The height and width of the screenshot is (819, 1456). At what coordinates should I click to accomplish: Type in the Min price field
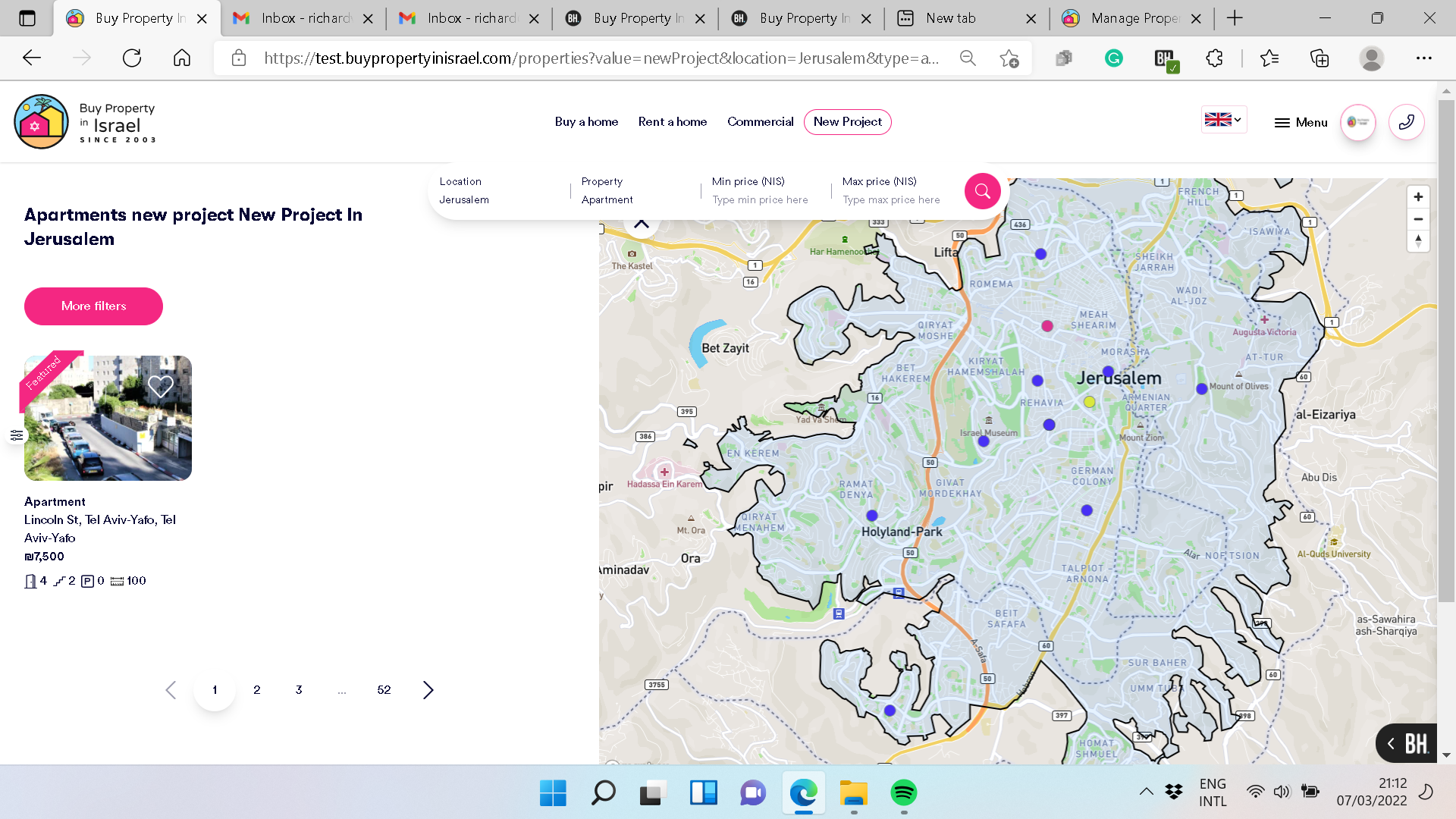click(760, 199)
